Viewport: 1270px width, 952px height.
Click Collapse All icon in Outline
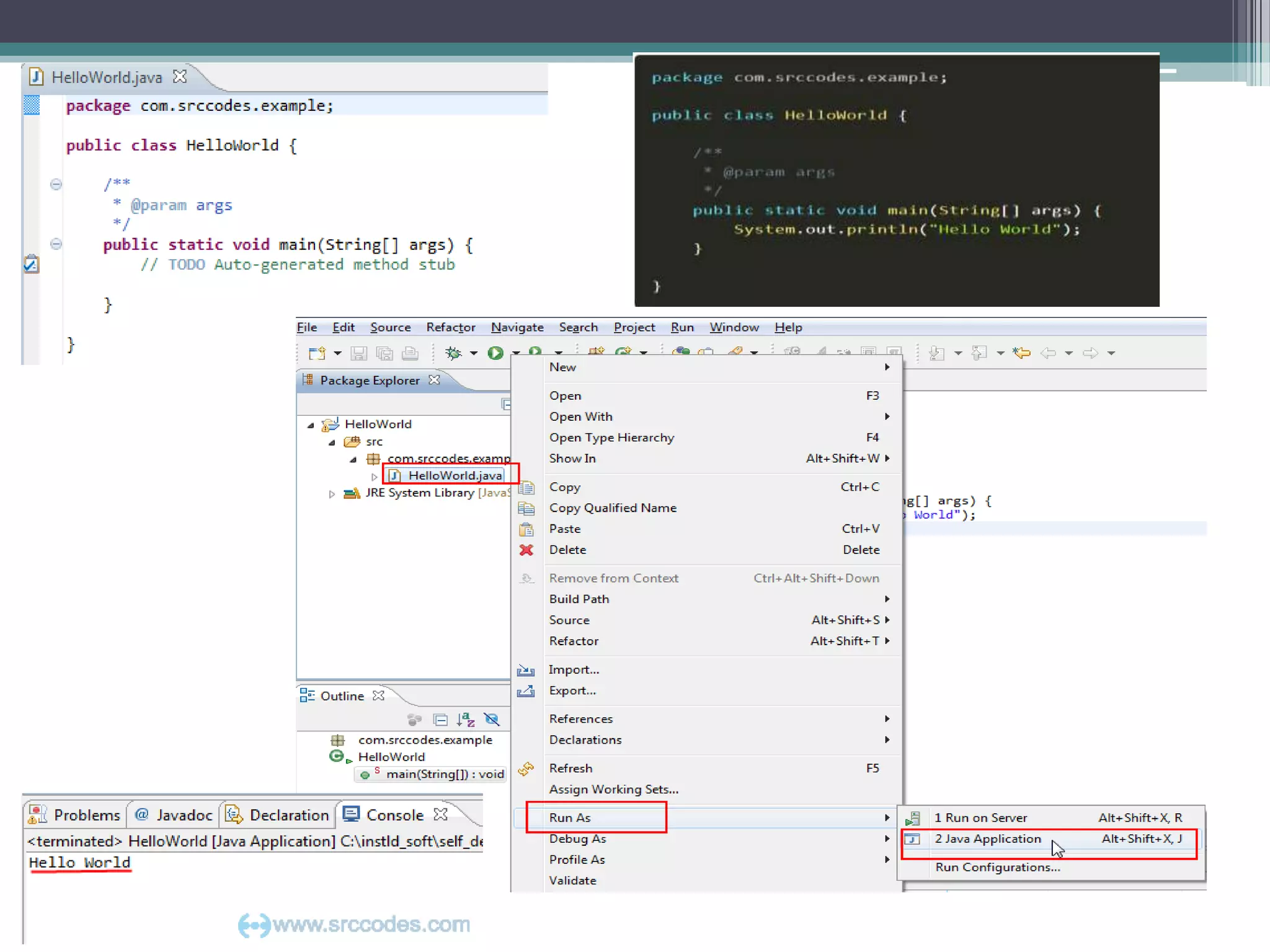[440, 720]
